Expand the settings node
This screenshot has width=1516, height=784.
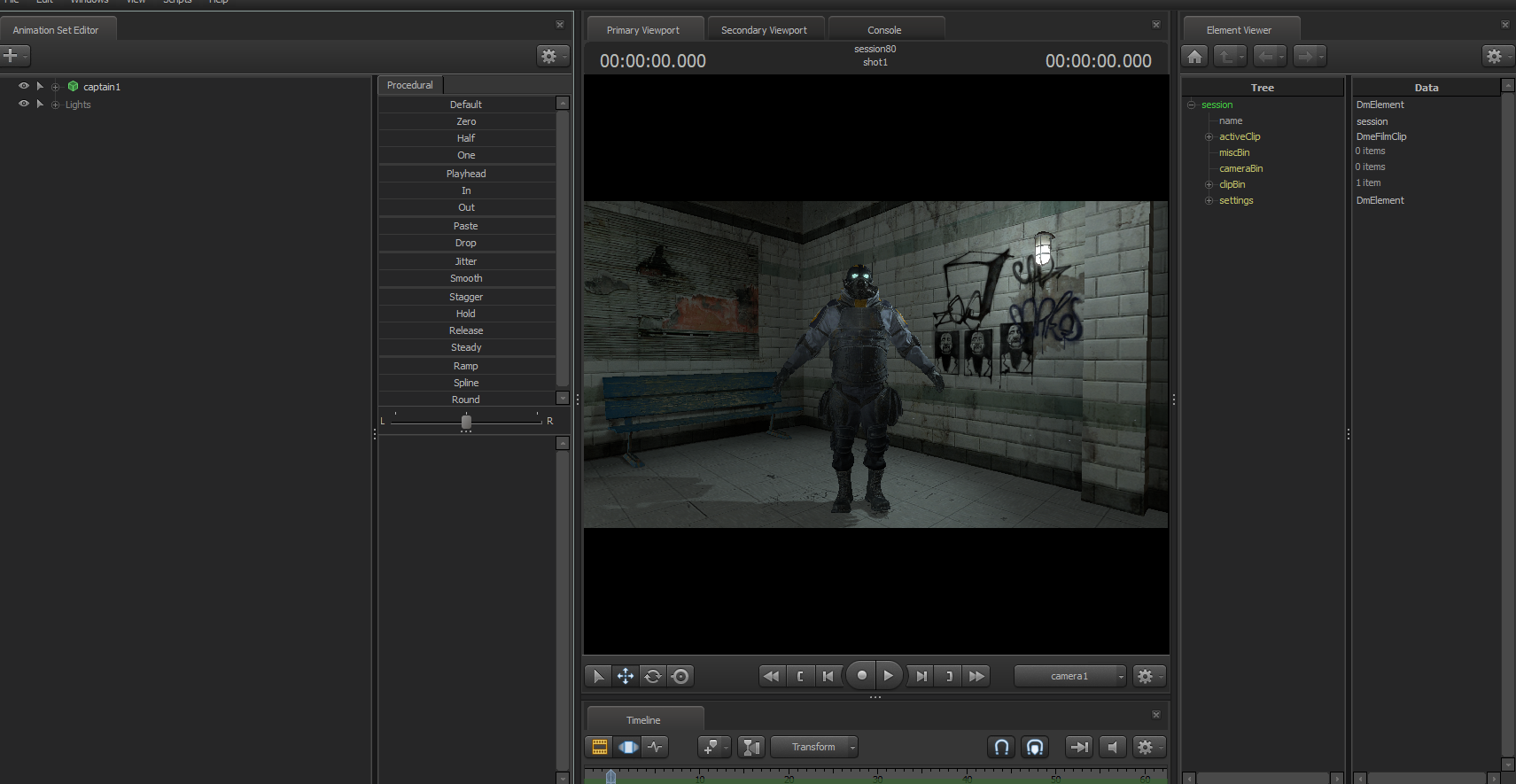[x=1209, y=200]
